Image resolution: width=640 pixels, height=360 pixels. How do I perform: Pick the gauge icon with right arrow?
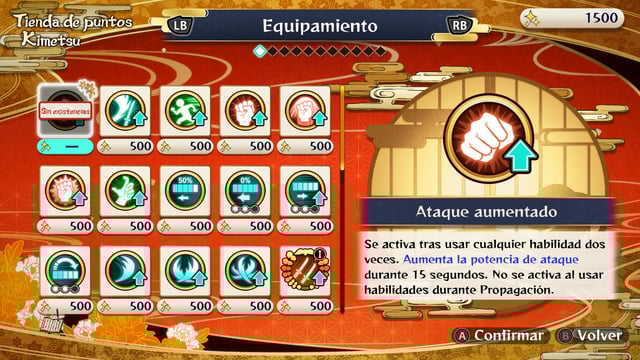pyautogui.click(x=305, y=191)
